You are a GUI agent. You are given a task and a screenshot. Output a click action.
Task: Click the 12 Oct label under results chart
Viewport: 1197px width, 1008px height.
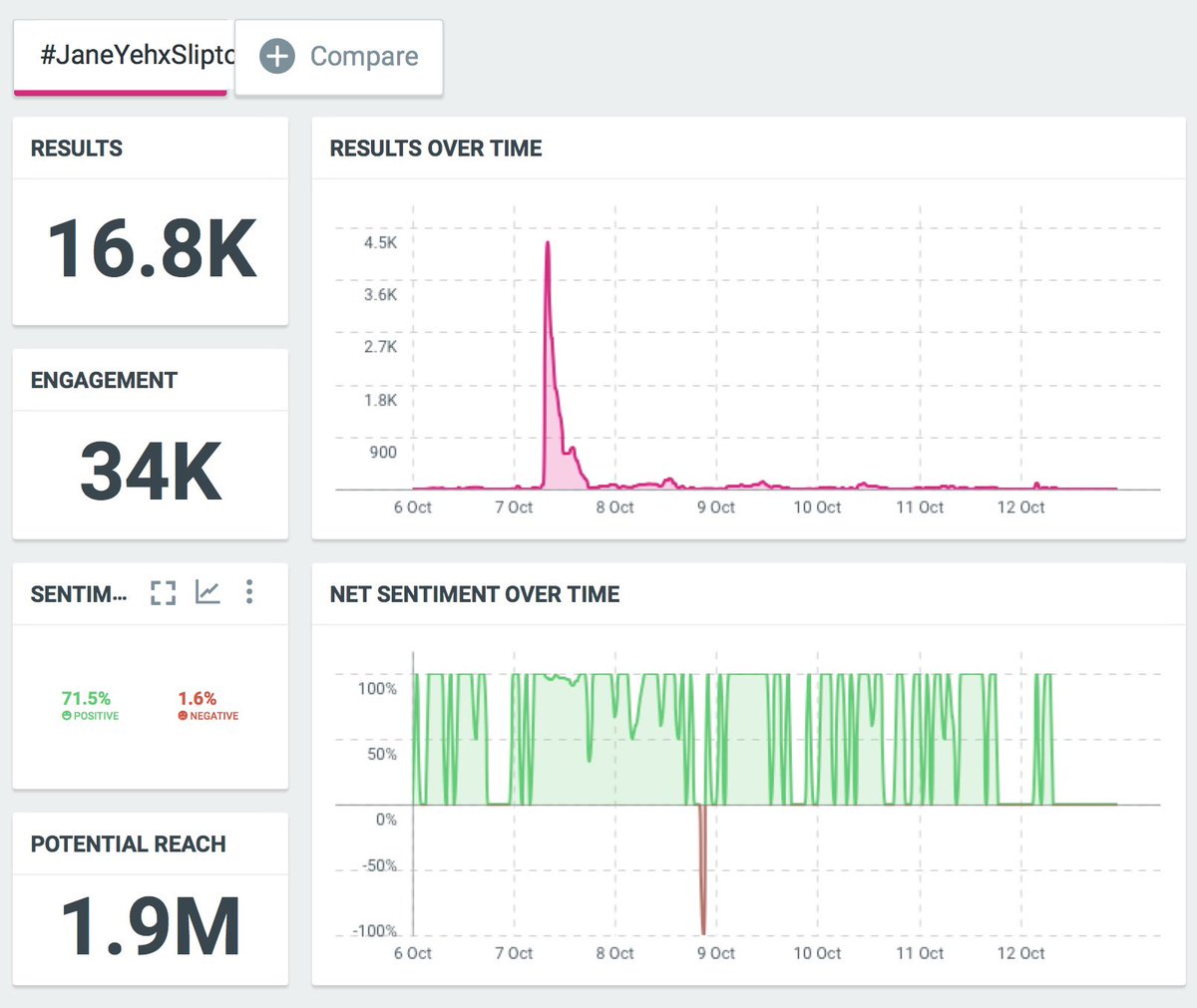pos(1020,506)
